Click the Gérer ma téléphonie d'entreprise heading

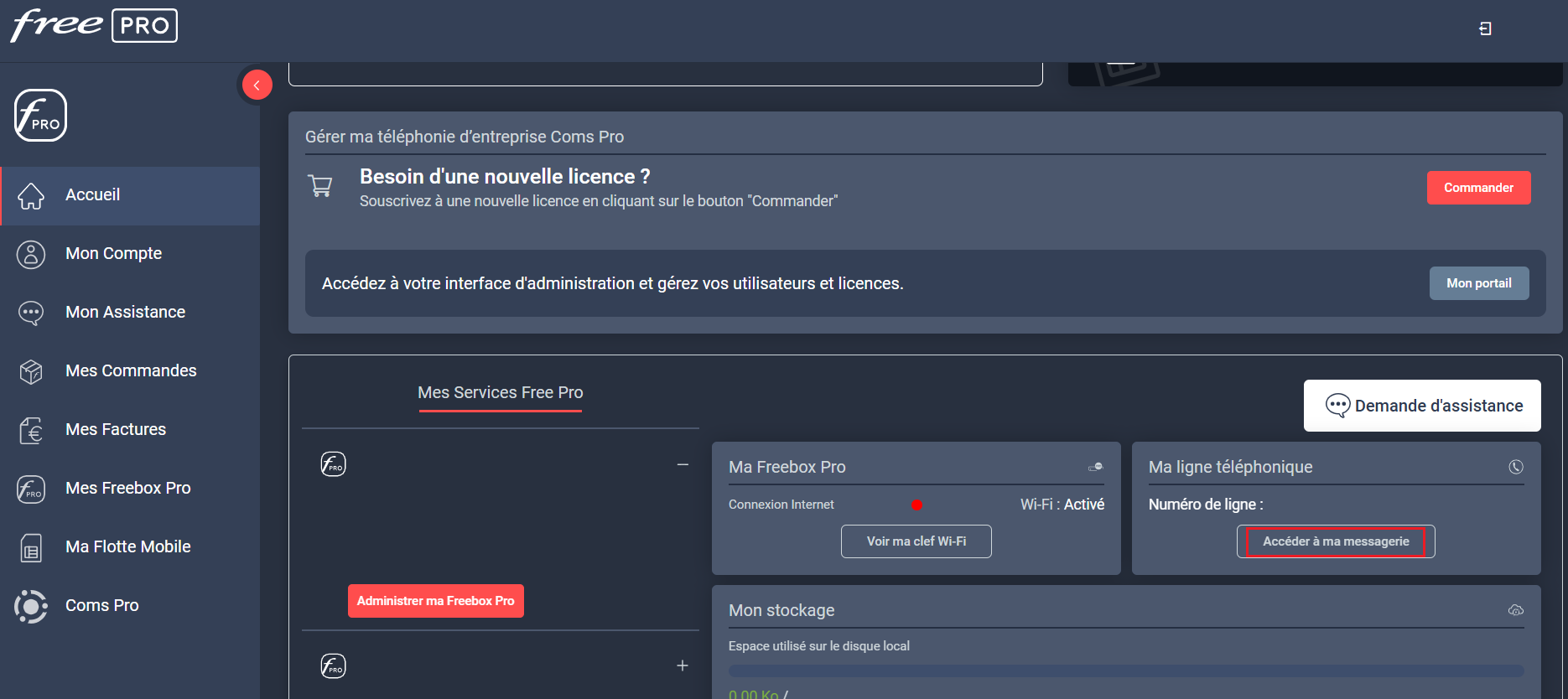coord(465,137)
